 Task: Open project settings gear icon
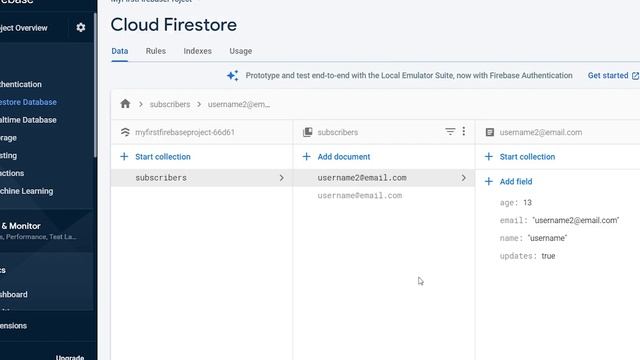(81, 27)
